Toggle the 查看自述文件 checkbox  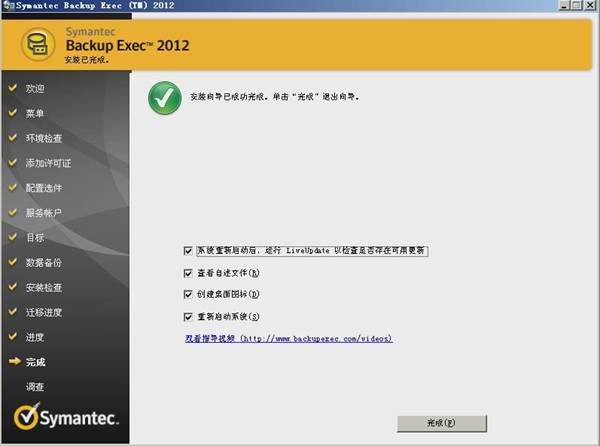[x=188, y=273]
